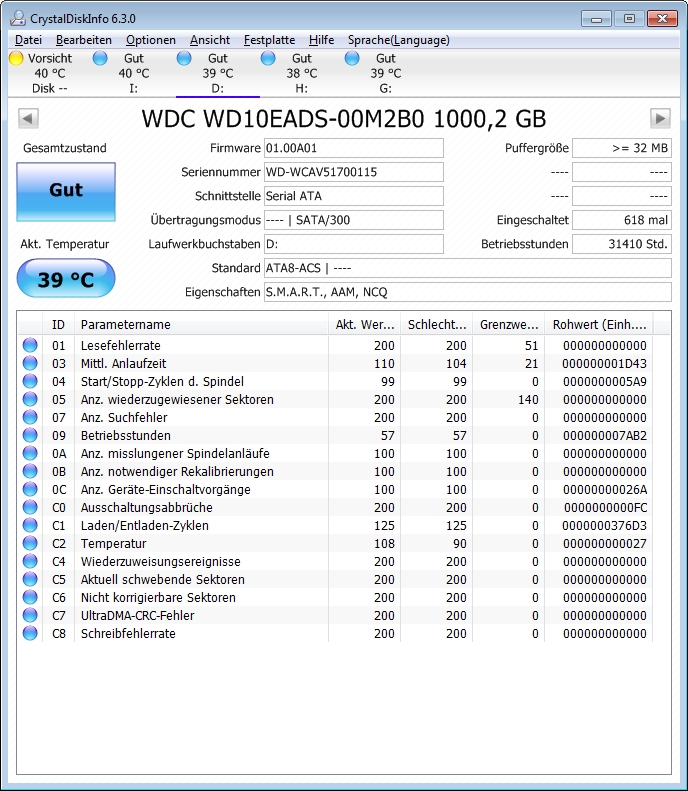Click status icon of Start/Stopp-Zyklen row

click(30, 381)
